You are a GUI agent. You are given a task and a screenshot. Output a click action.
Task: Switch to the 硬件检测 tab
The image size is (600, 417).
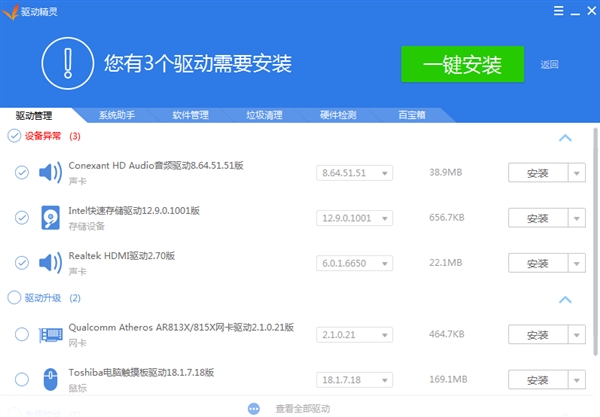pos(338,115)
